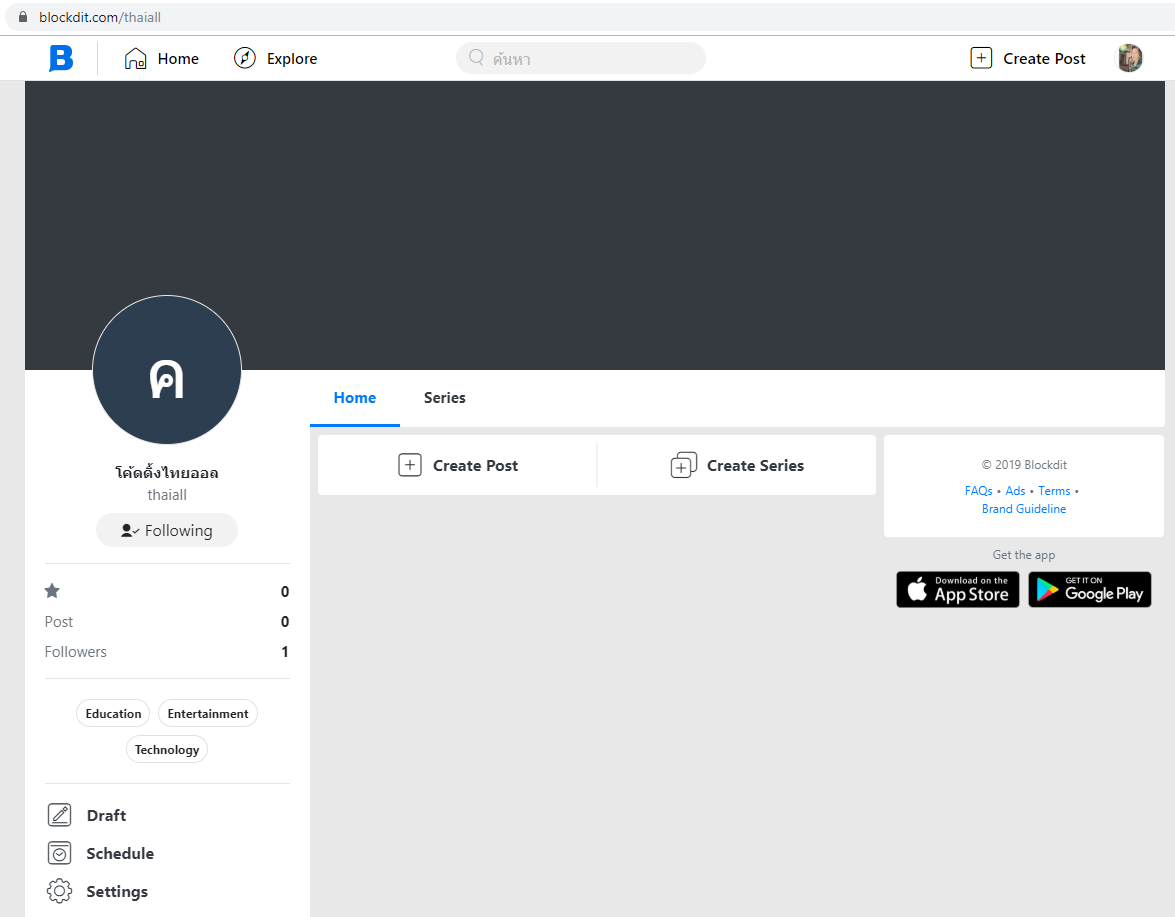Image resolution: width=1175 pixels, height=917 pixels.
Task: Click the Create Series button
Action: 737,465
